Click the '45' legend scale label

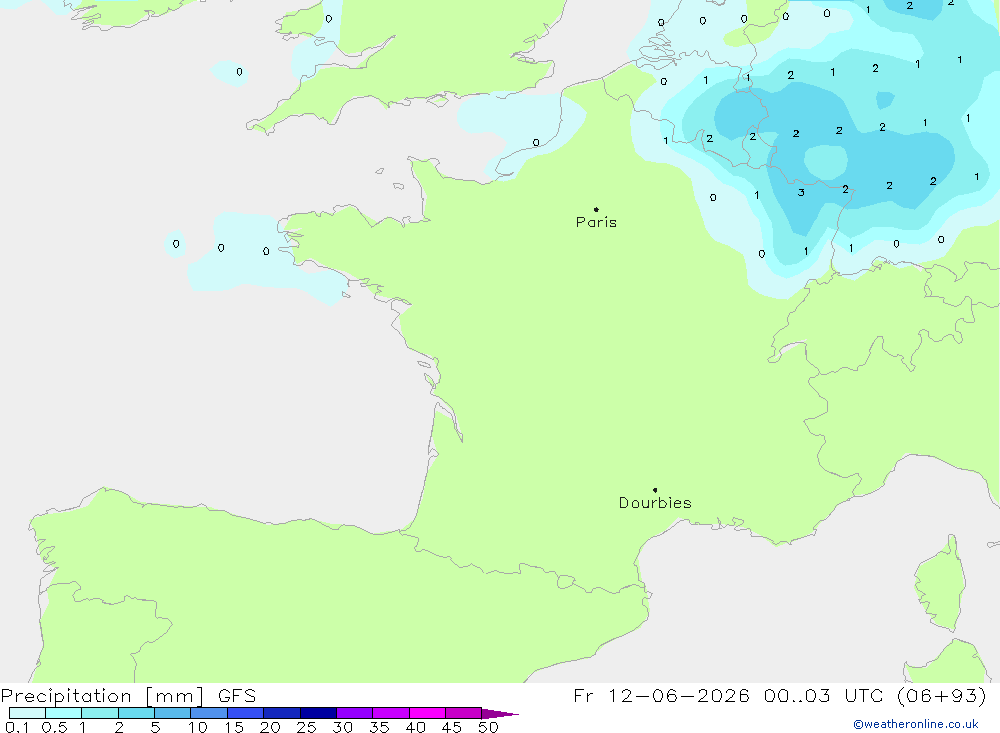click(x=452, y=727)
